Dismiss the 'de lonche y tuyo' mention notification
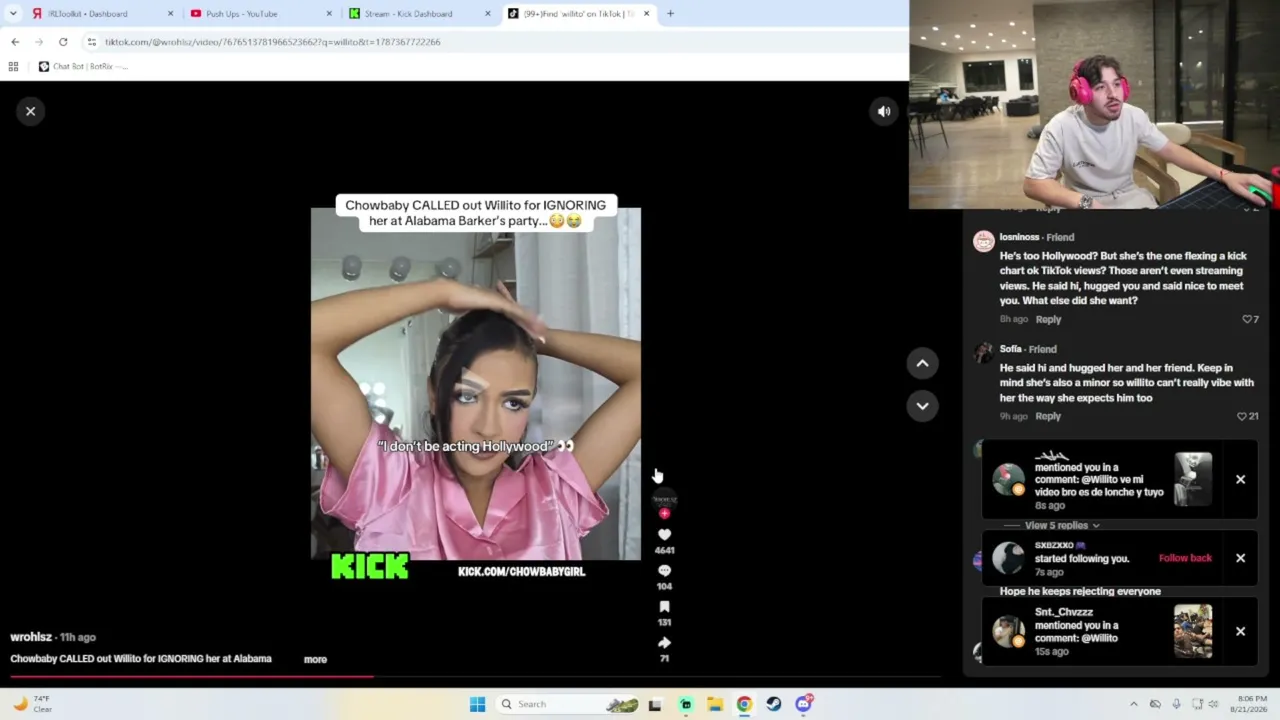1280x720 pixels. [1240, 479]
